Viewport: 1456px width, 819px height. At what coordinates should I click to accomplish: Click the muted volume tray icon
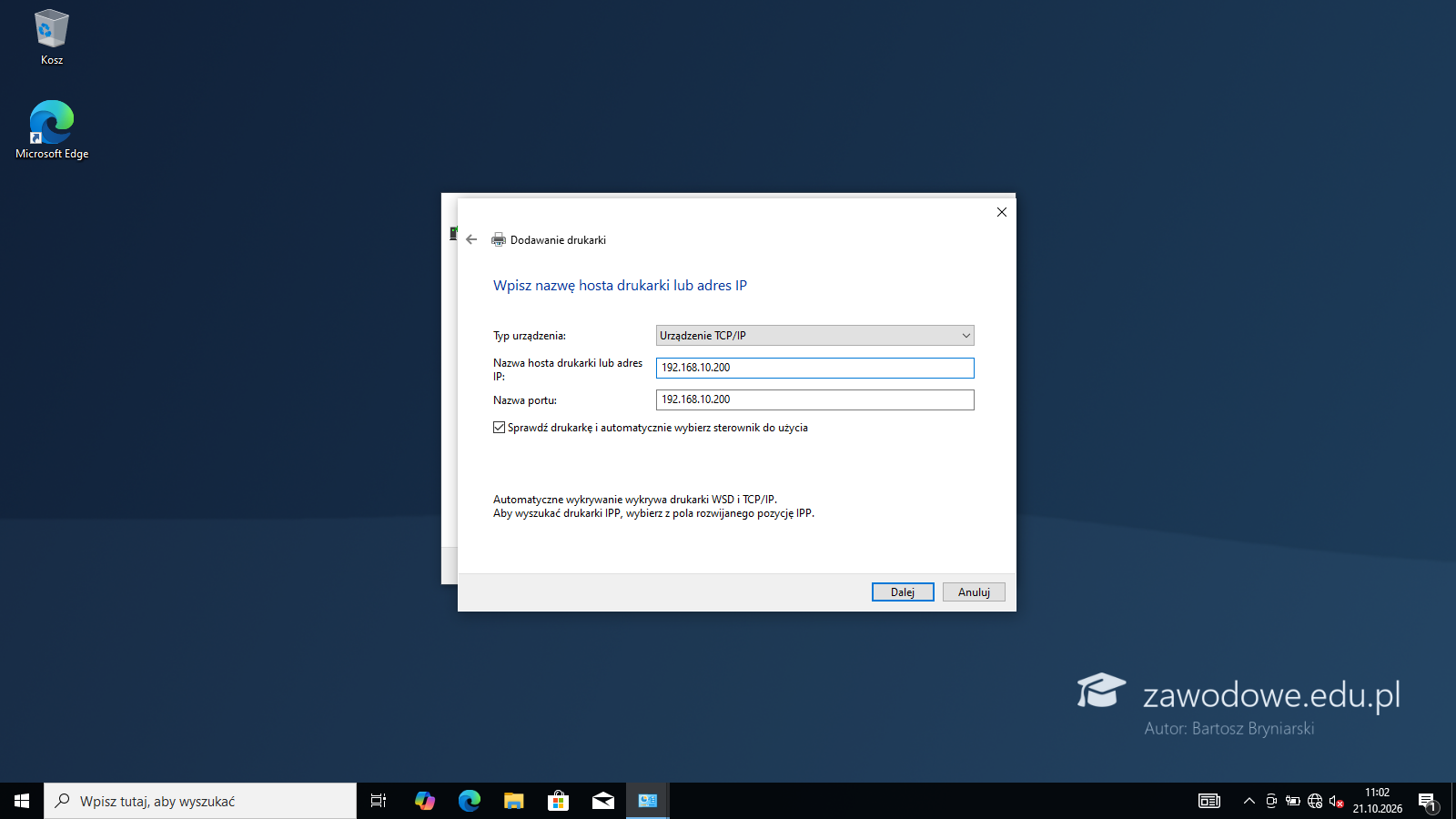point(1337,801)
